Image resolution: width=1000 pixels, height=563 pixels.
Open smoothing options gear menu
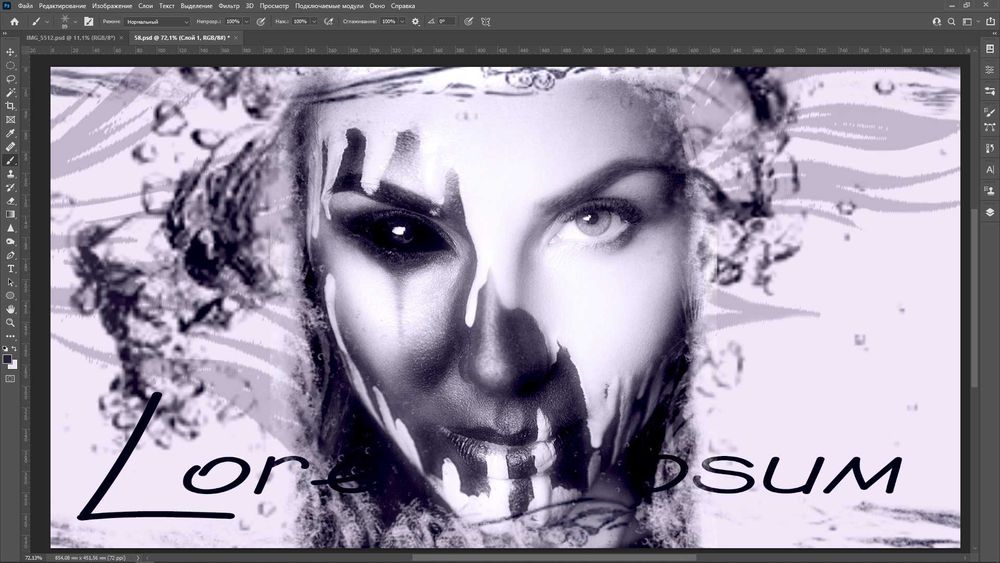coord(416,22)
